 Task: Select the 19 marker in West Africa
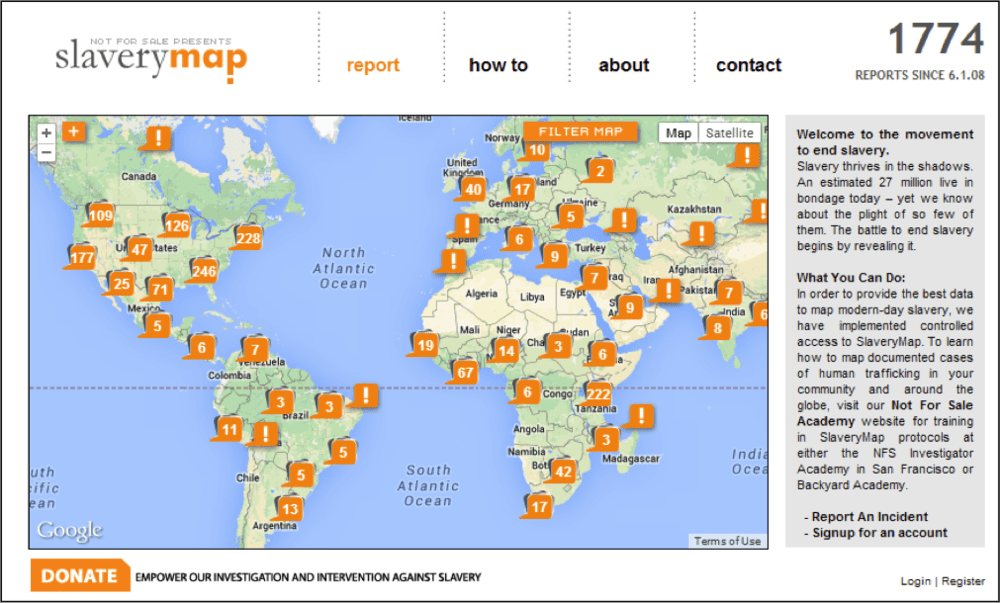(x=424, y=345)
